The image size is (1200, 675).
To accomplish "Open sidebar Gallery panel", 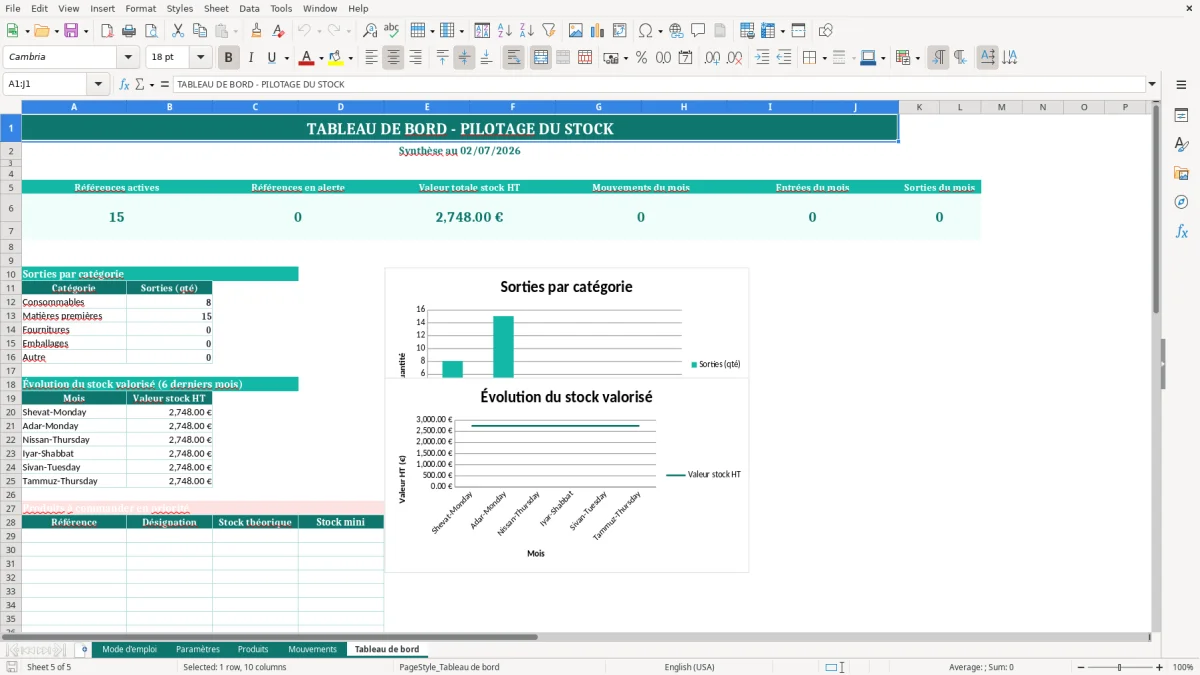I will point(1181,174).
